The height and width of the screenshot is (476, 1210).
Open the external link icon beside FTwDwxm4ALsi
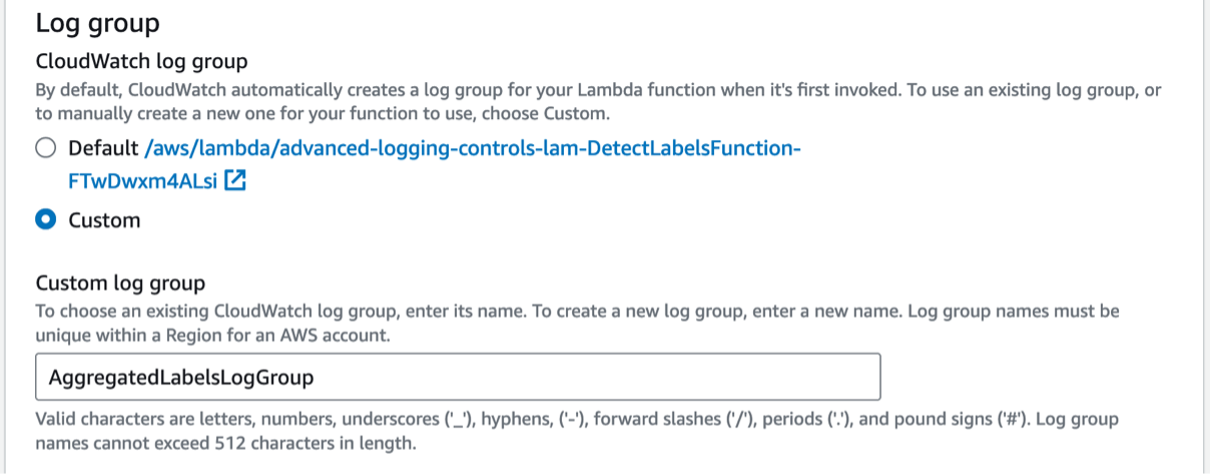click(235, 181)
